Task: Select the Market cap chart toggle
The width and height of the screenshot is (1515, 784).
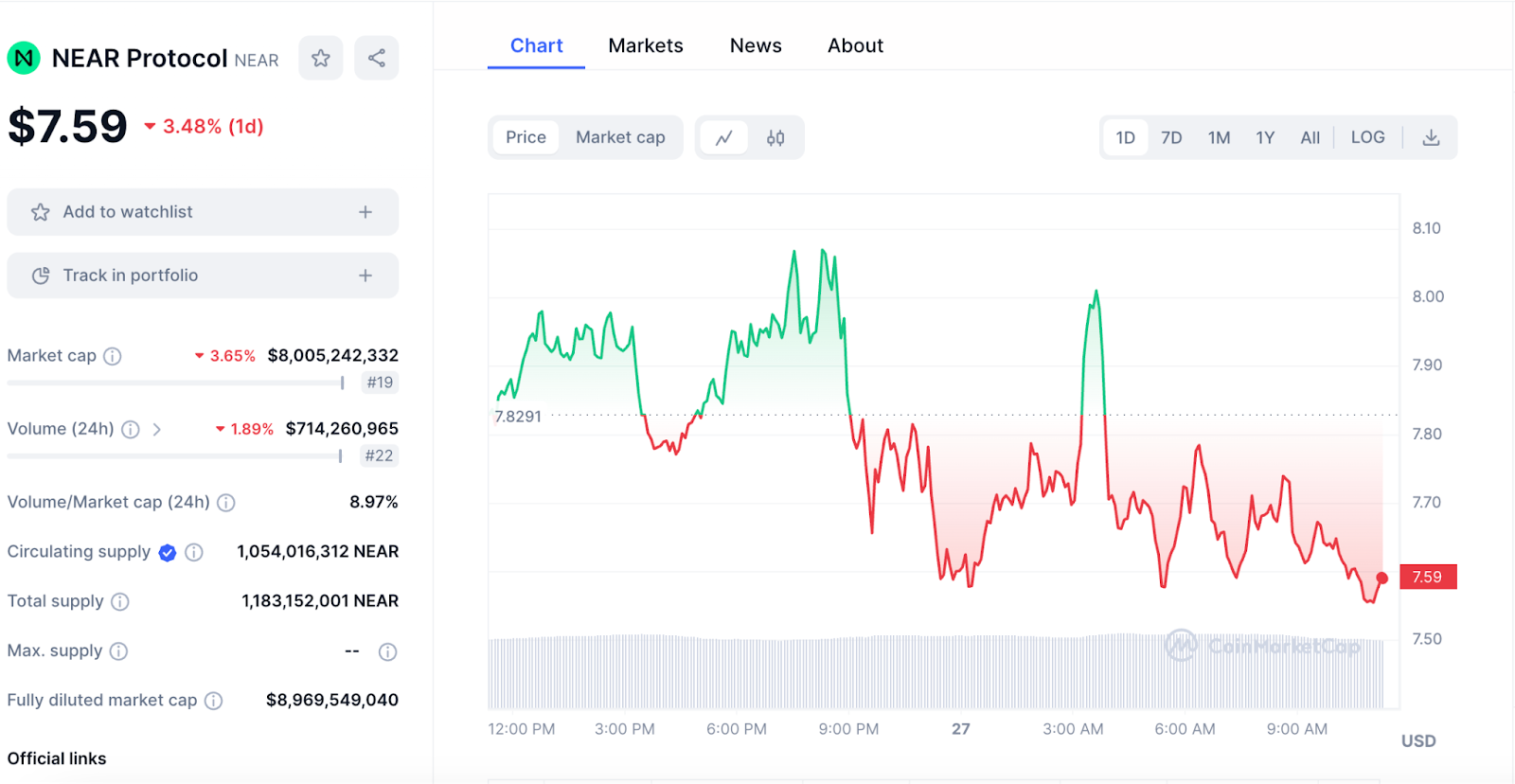Action: [620, 138]
